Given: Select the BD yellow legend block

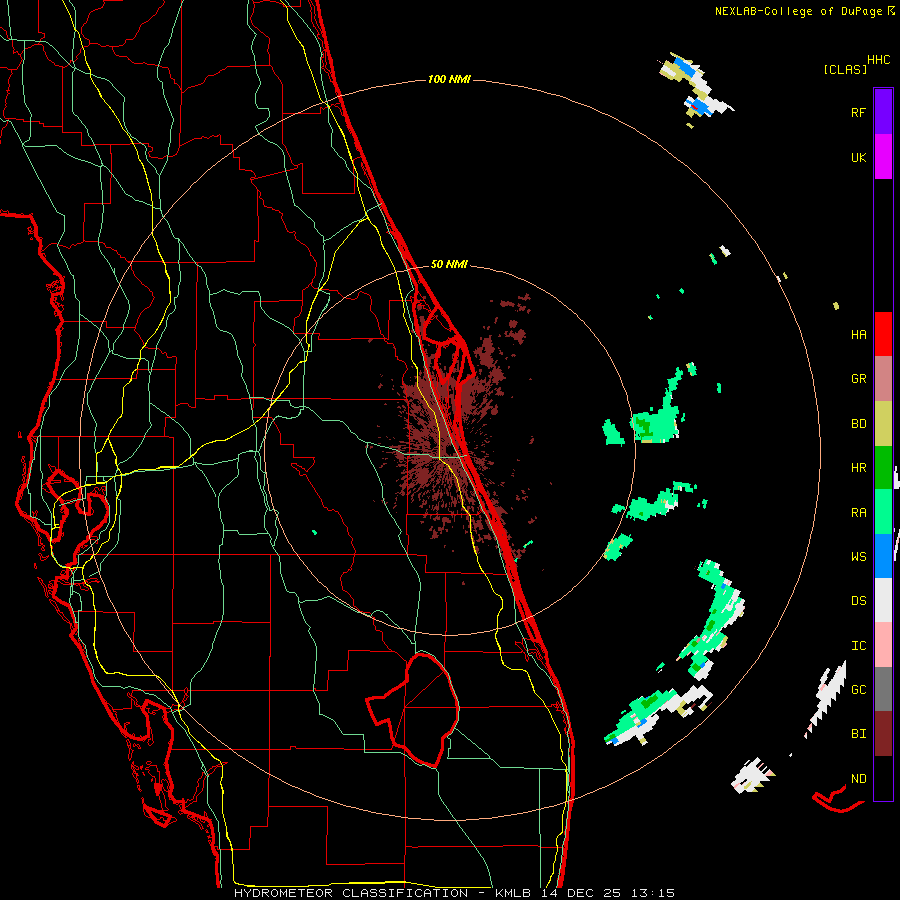Looking at the screenshot, I should point(883,423).
